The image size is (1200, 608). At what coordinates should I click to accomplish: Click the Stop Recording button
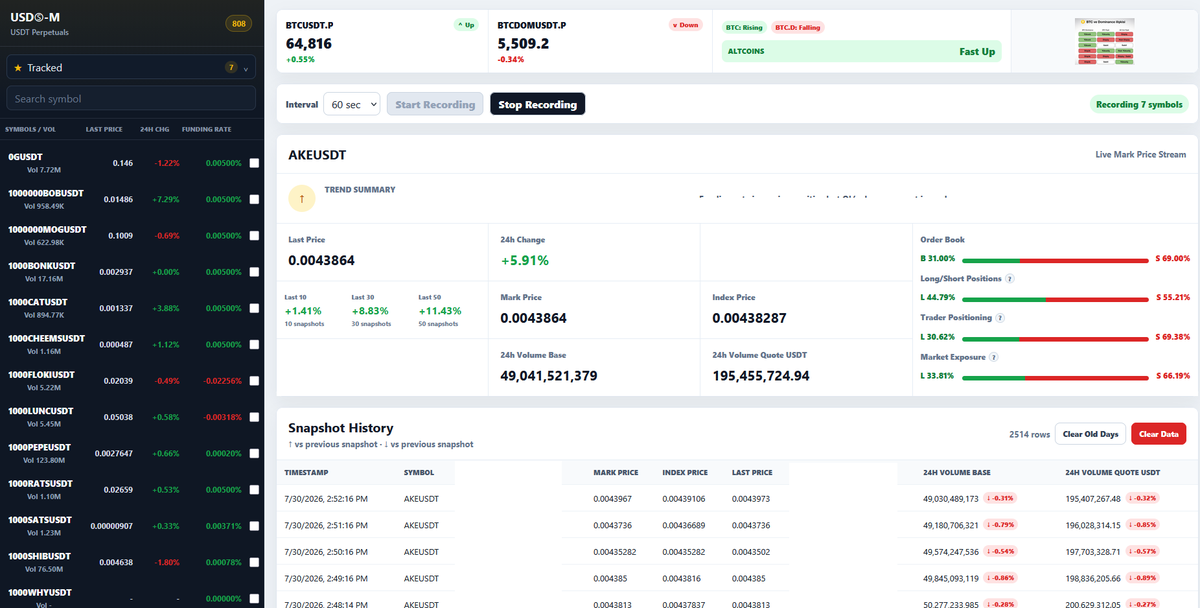pyautogui.click(x=537, y=104)
